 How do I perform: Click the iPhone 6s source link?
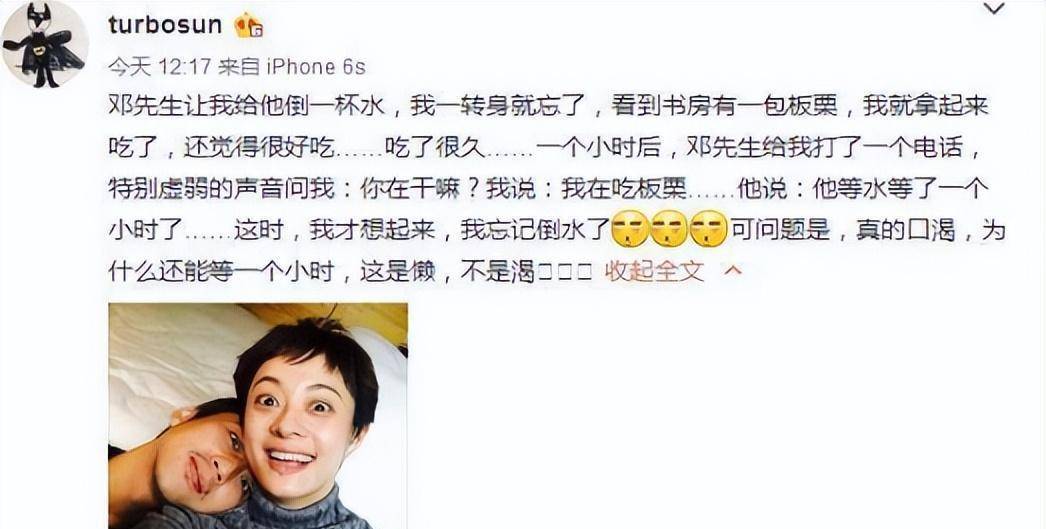[316, 66]
